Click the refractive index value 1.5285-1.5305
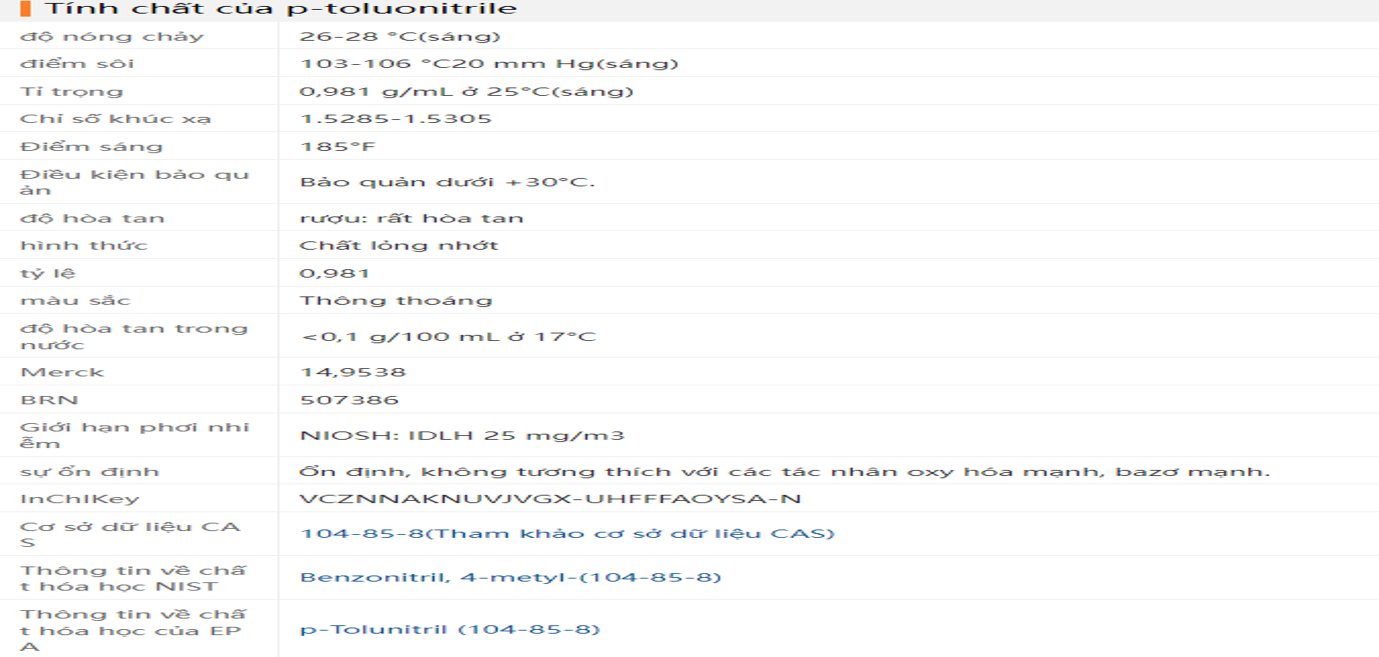This screenshot has height=657, width=1379. pyautogui.click(x=396, y=119)
